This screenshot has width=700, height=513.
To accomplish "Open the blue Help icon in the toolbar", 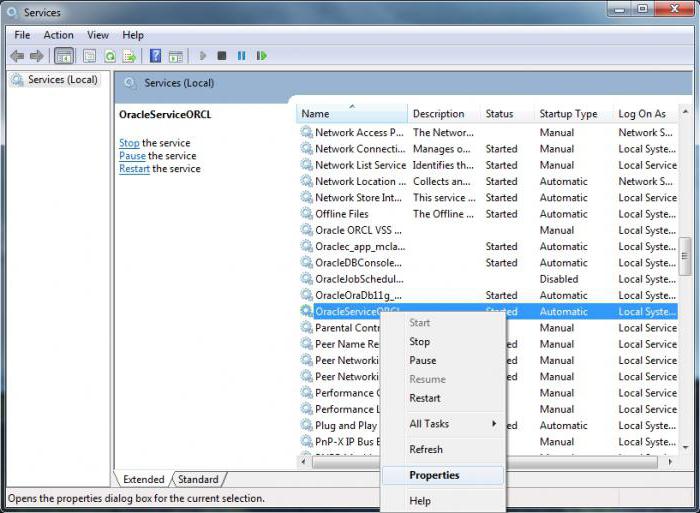I will coord(155,56).
